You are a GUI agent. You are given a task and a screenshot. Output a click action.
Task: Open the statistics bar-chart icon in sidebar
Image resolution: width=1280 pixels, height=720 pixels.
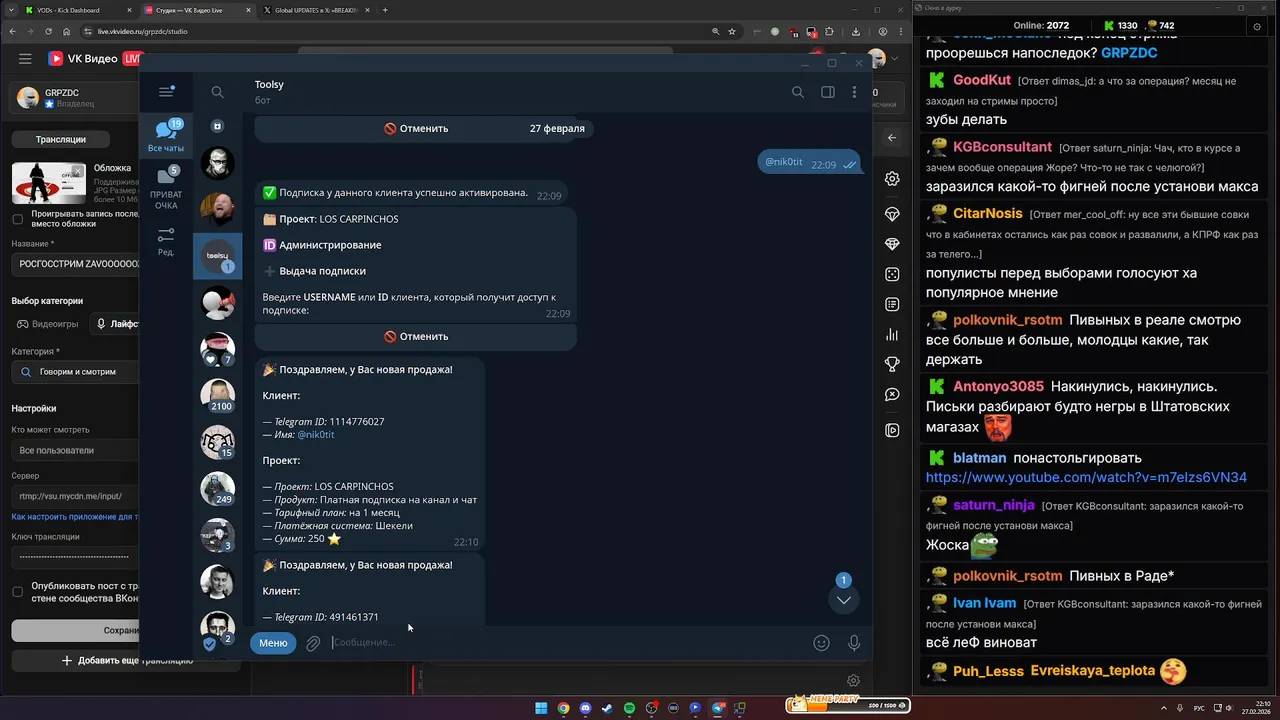click(x=892, y=335)
